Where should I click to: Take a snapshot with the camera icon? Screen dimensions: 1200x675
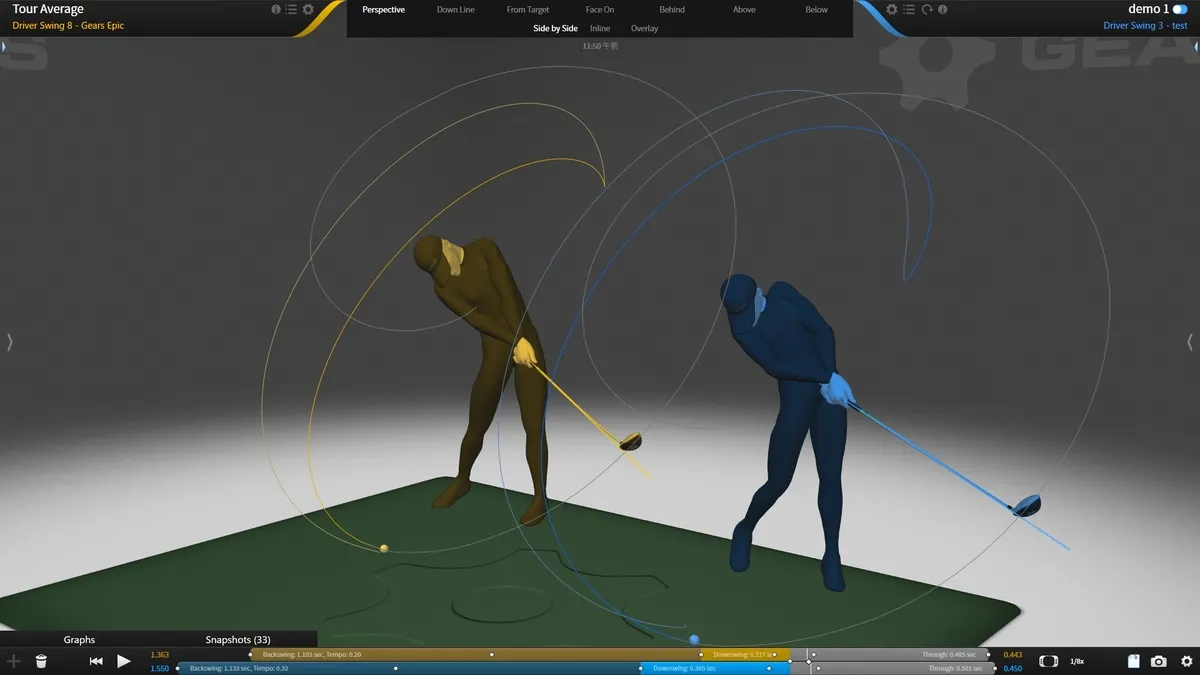coord(1158,661)
